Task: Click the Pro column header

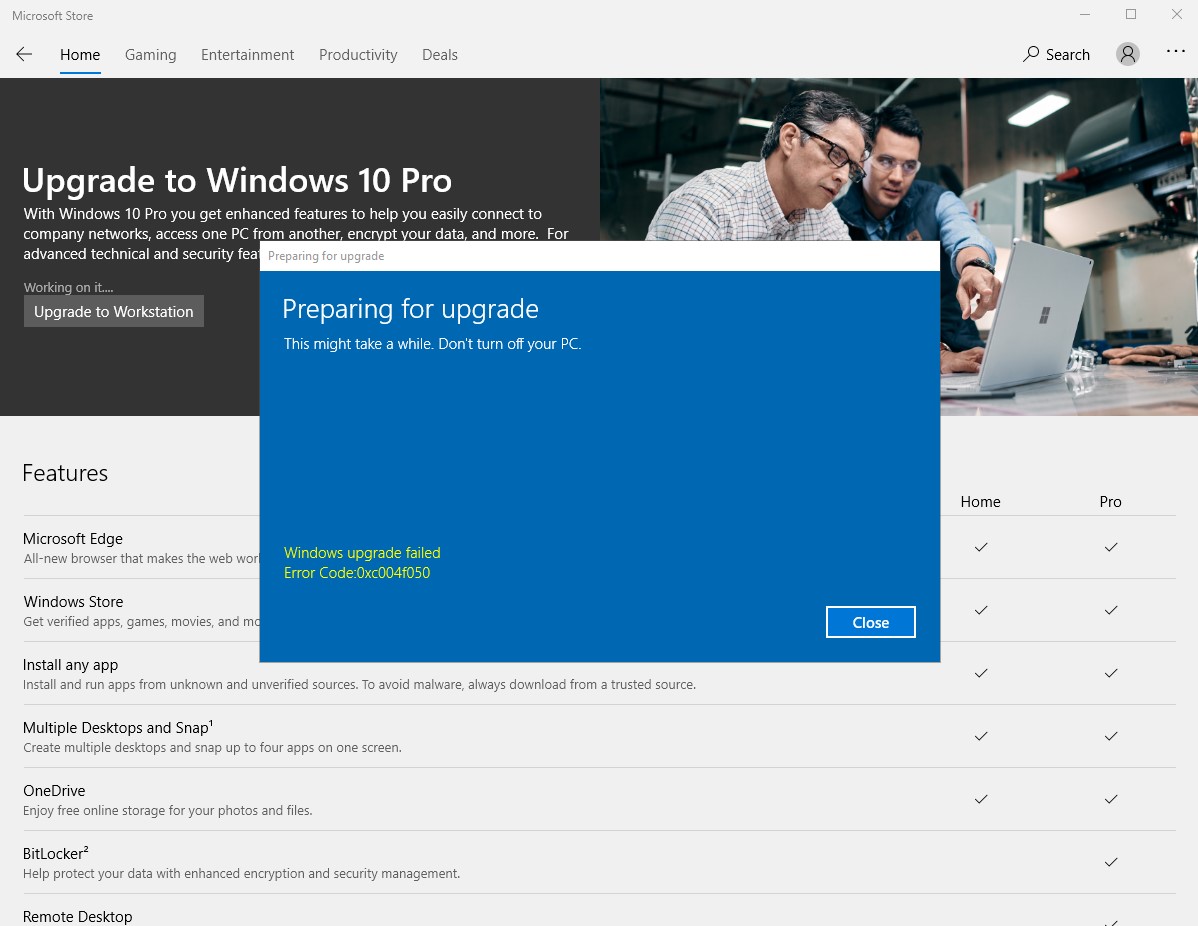Action: pyautogui.click(x=1110, y=501)
